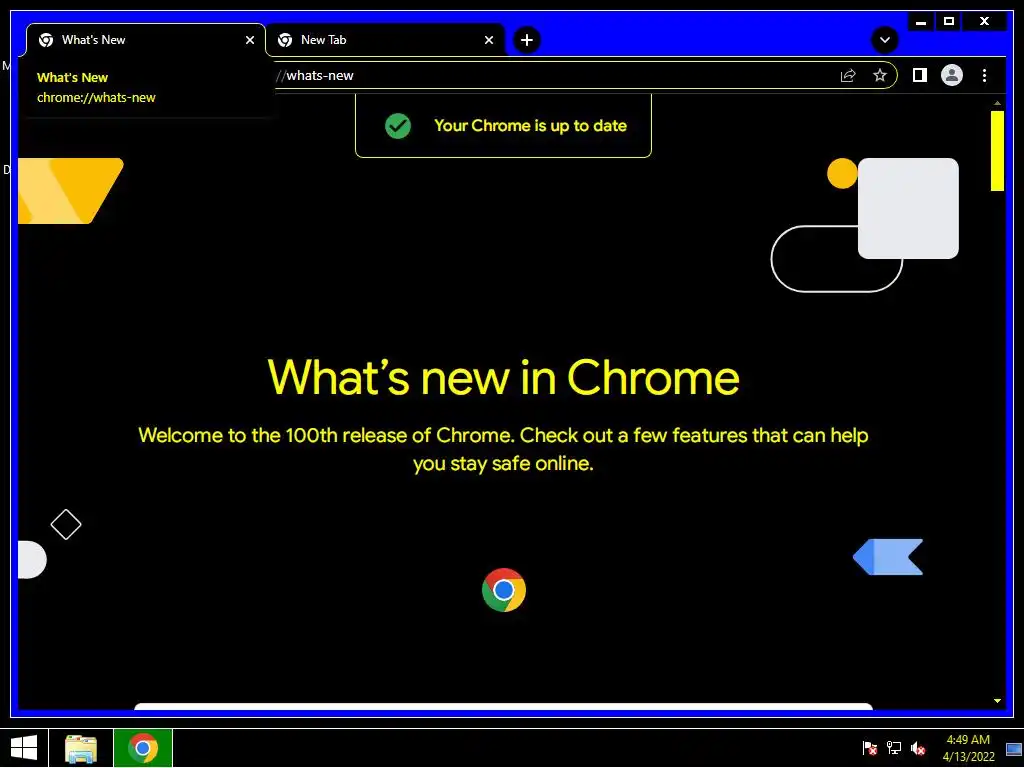Click the Welcome to the 100th release text
The image size is (1024, 768).
click(x=503, y=449)
